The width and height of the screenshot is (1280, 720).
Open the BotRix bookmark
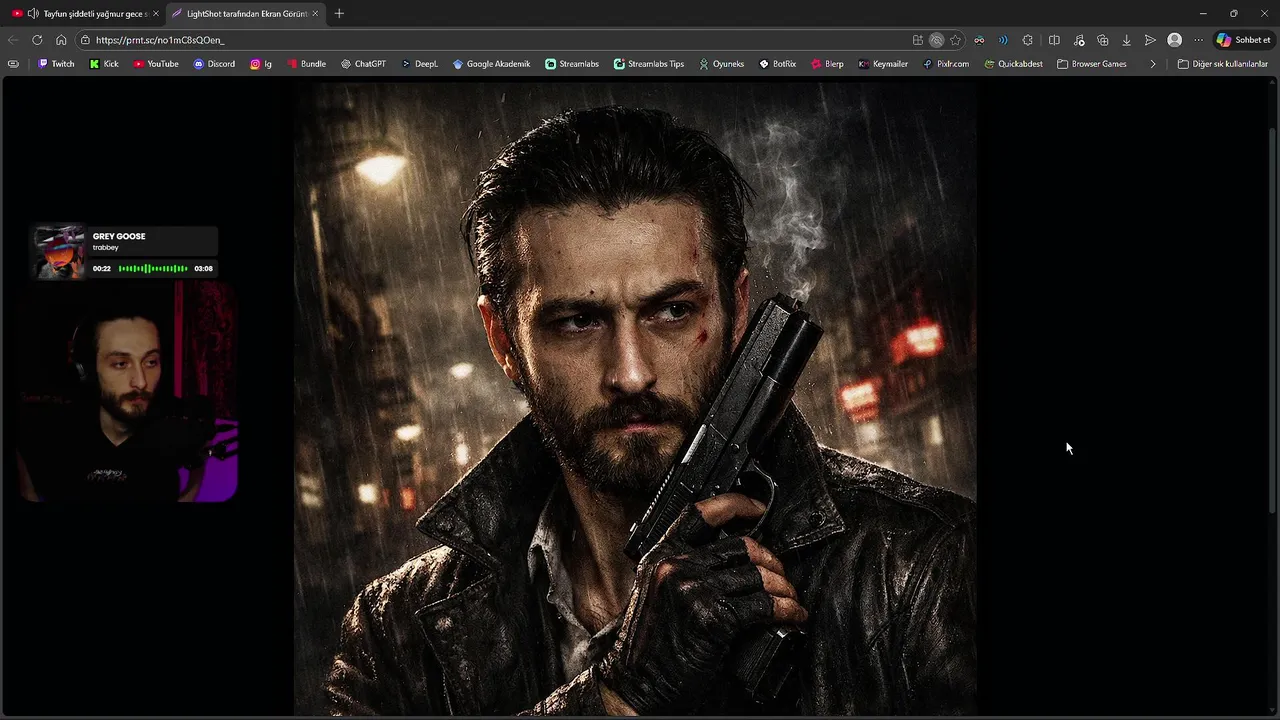(777, 64)
